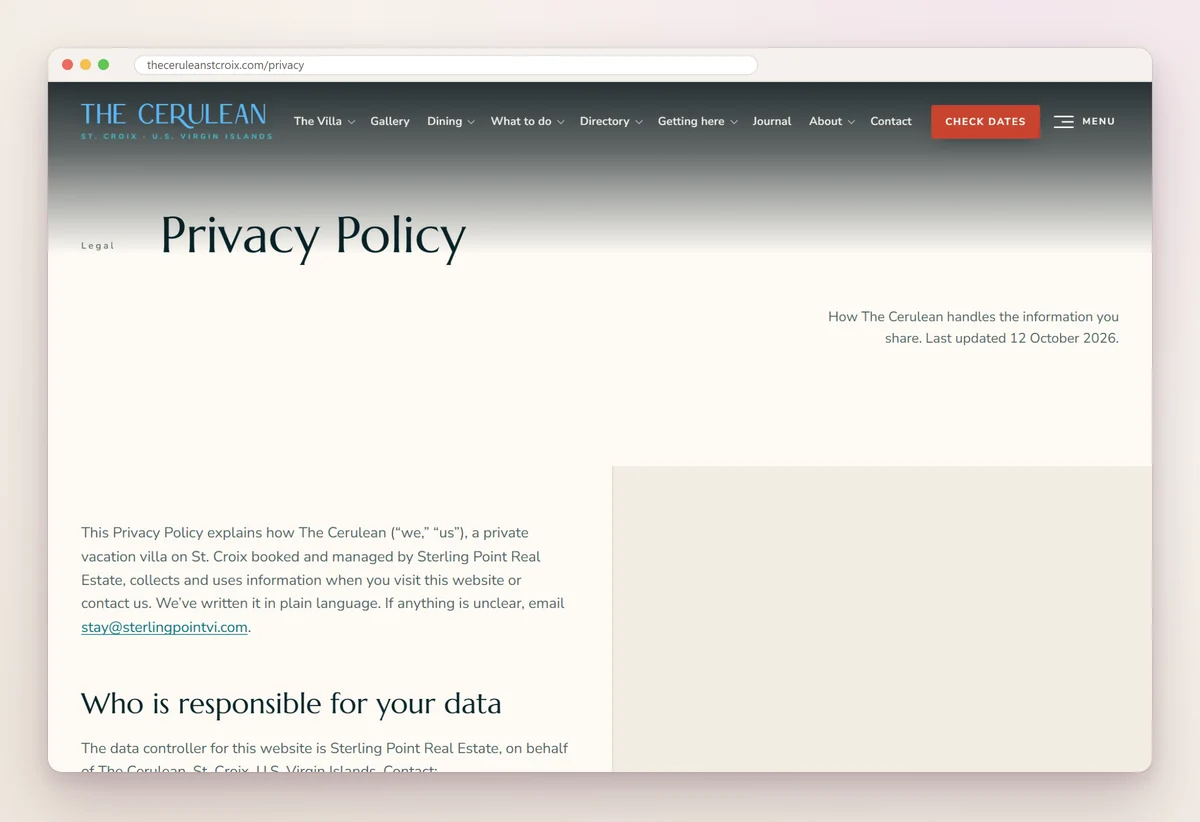Open the What to do menu
1200x822 pixels.
click(521, 121)
